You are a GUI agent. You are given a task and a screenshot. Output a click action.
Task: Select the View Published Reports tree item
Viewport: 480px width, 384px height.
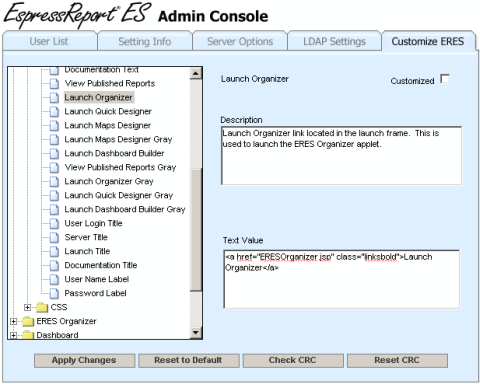(x=110, y=83)
